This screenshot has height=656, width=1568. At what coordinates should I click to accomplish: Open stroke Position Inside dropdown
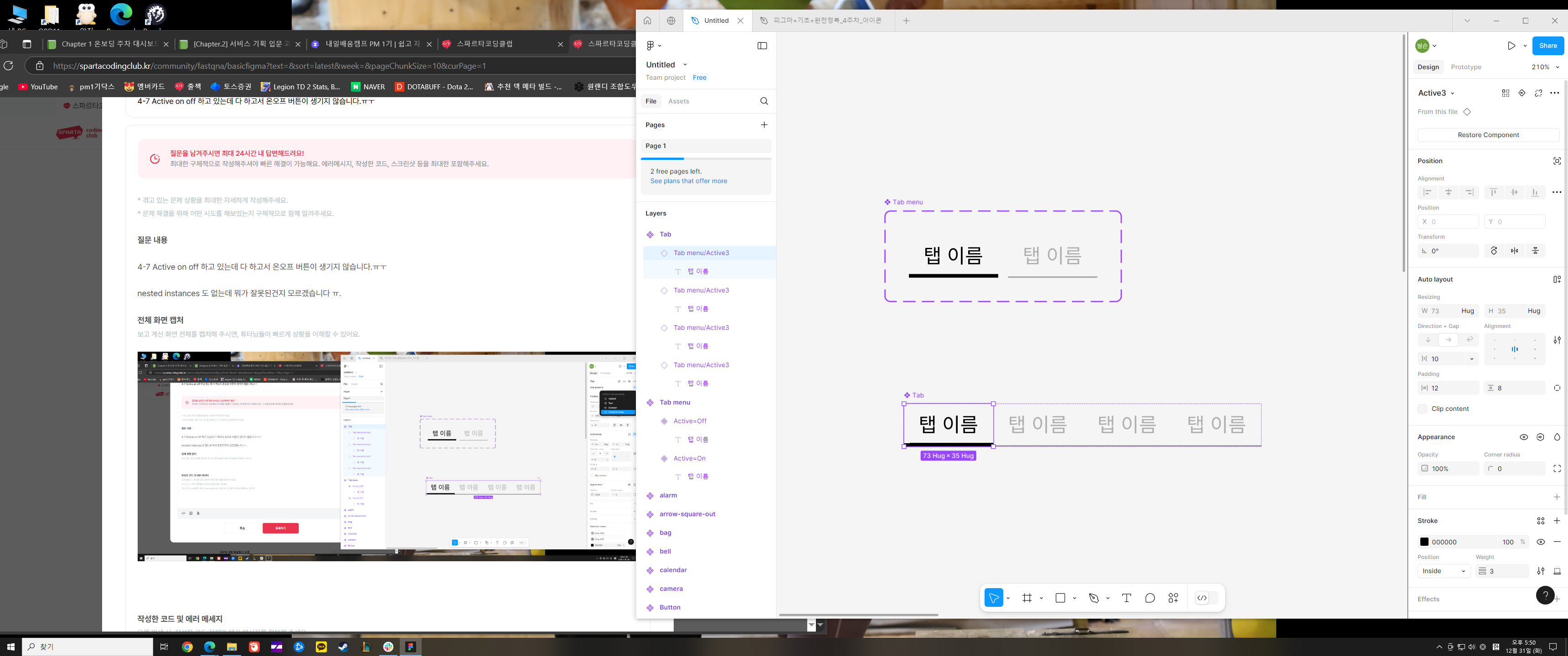1444,571
